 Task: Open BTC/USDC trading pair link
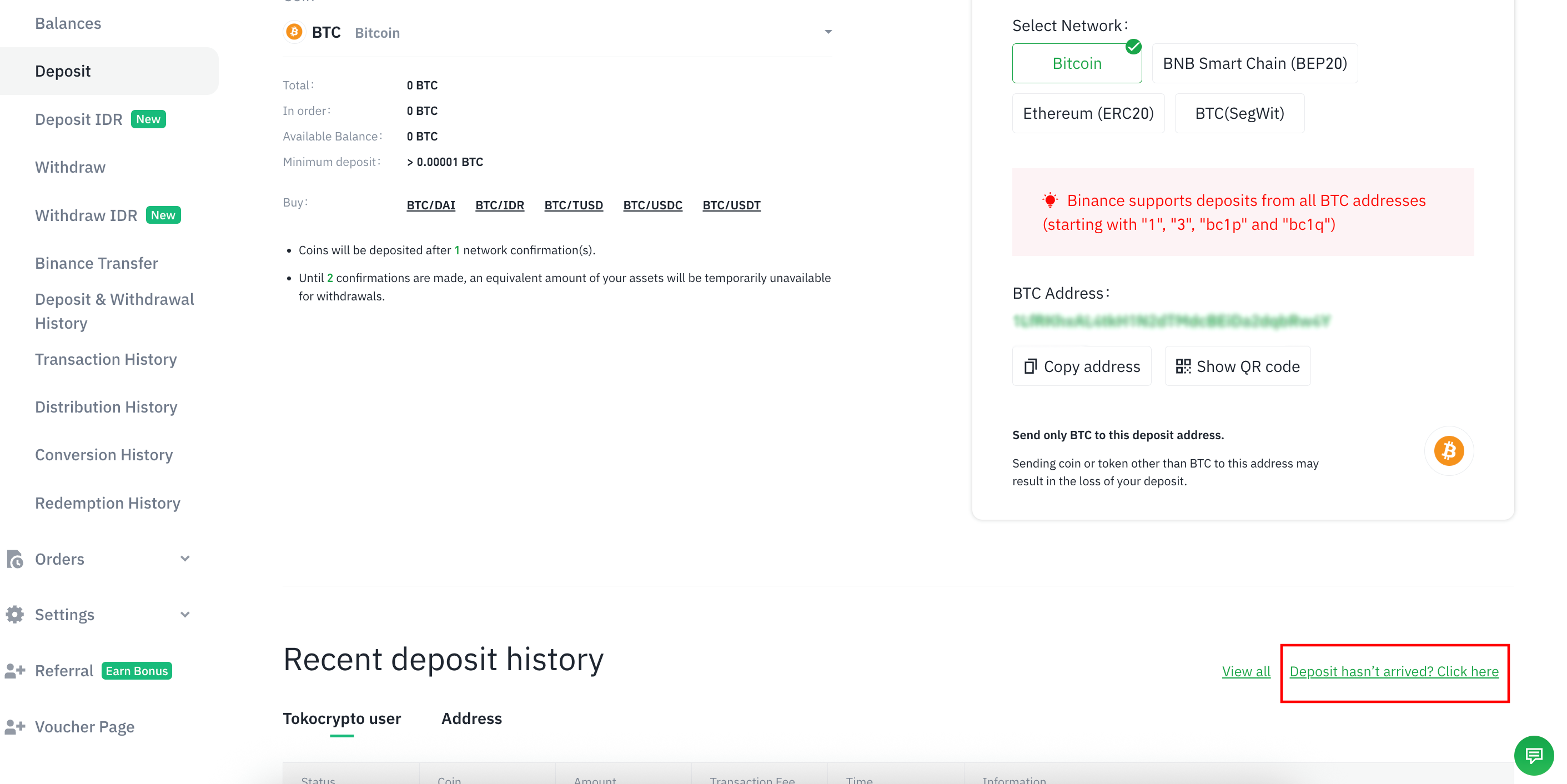(652, 205)
